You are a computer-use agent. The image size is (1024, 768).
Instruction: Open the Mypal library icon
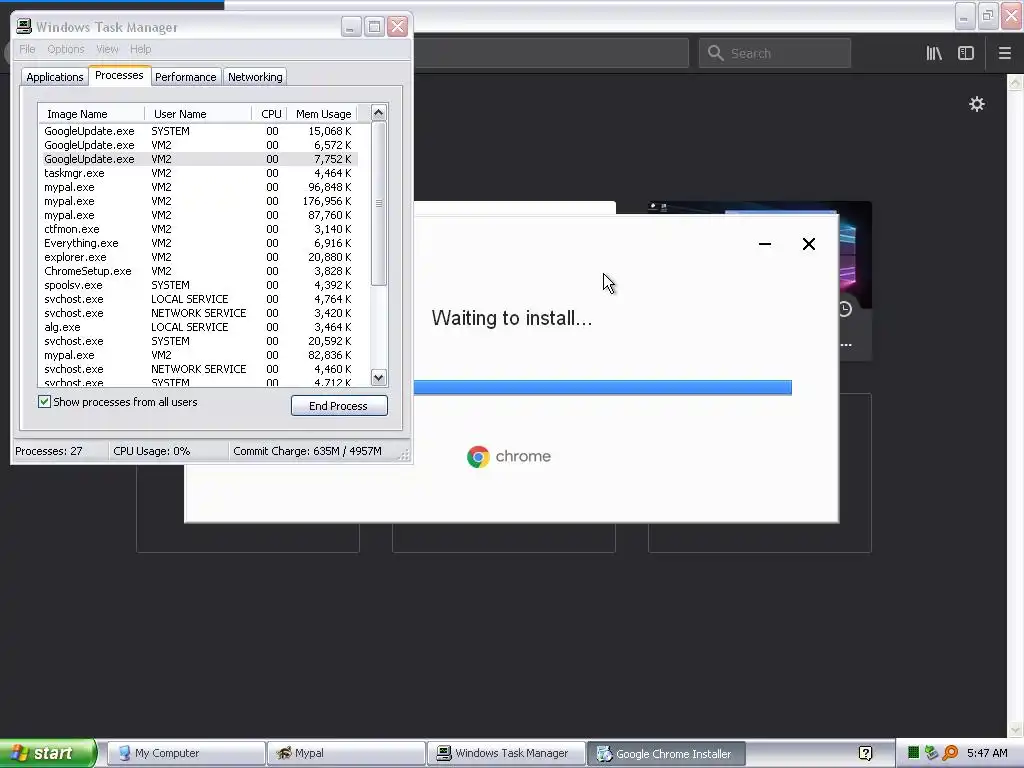click(x=934, y=54)
